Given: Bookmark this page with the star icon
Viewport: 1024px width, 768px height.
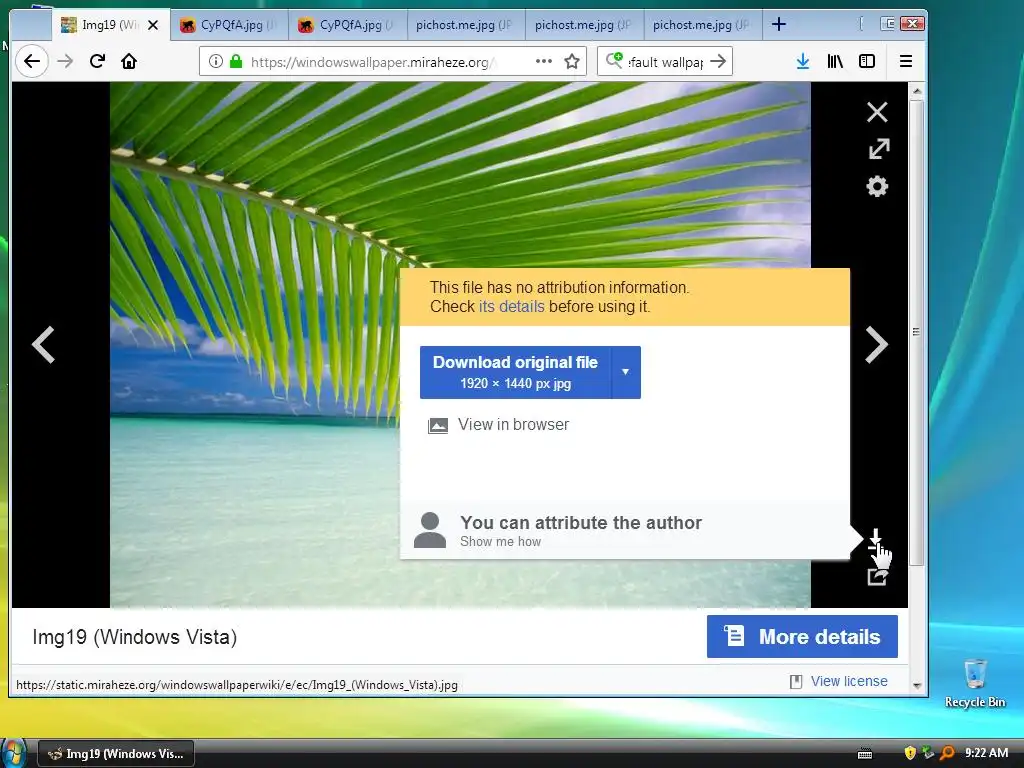Looking at the screenshot, I should [572, 61].
